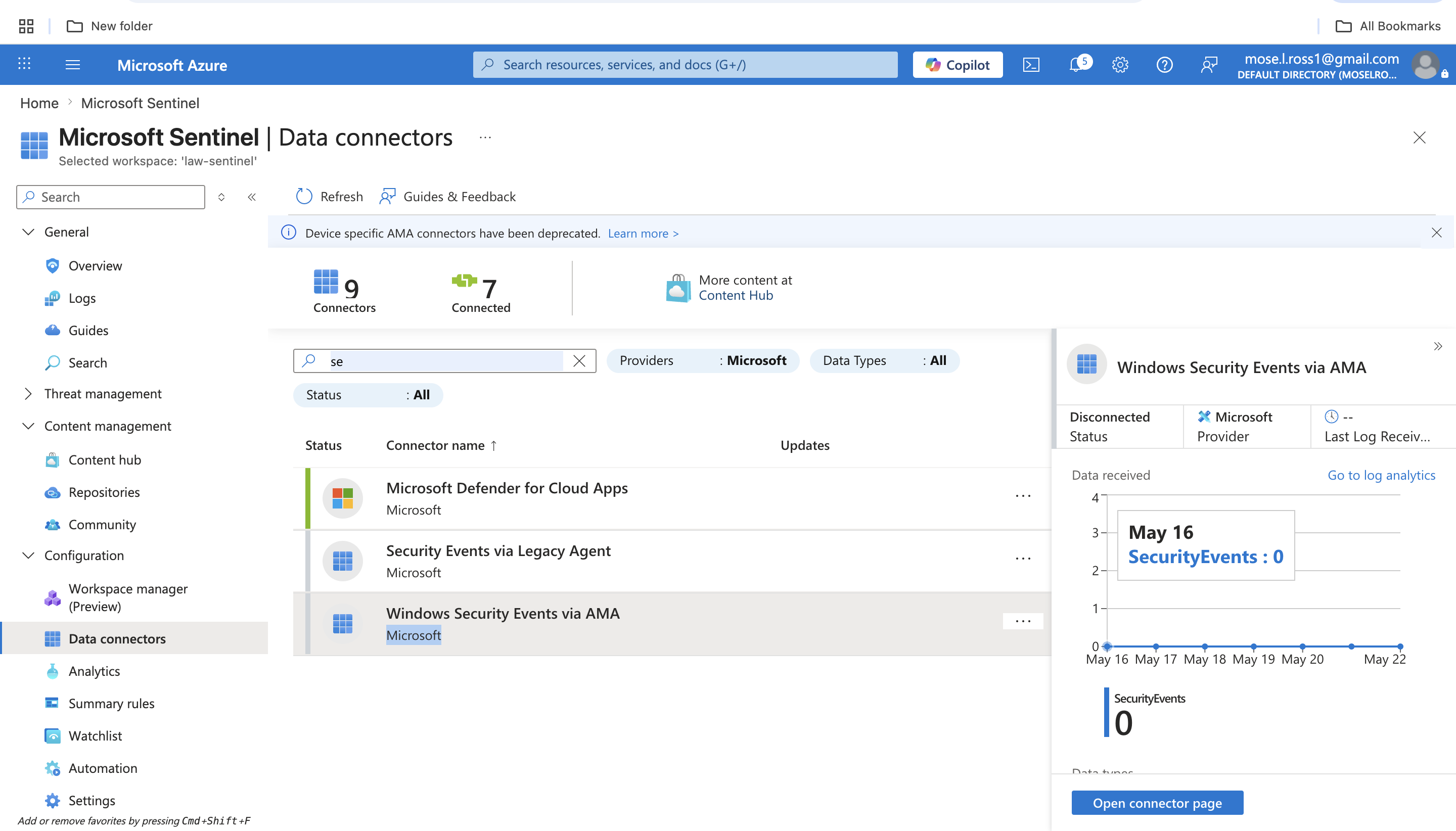Go to Home breadcrumb
The image size is (1456, 831).
point(39,103)
